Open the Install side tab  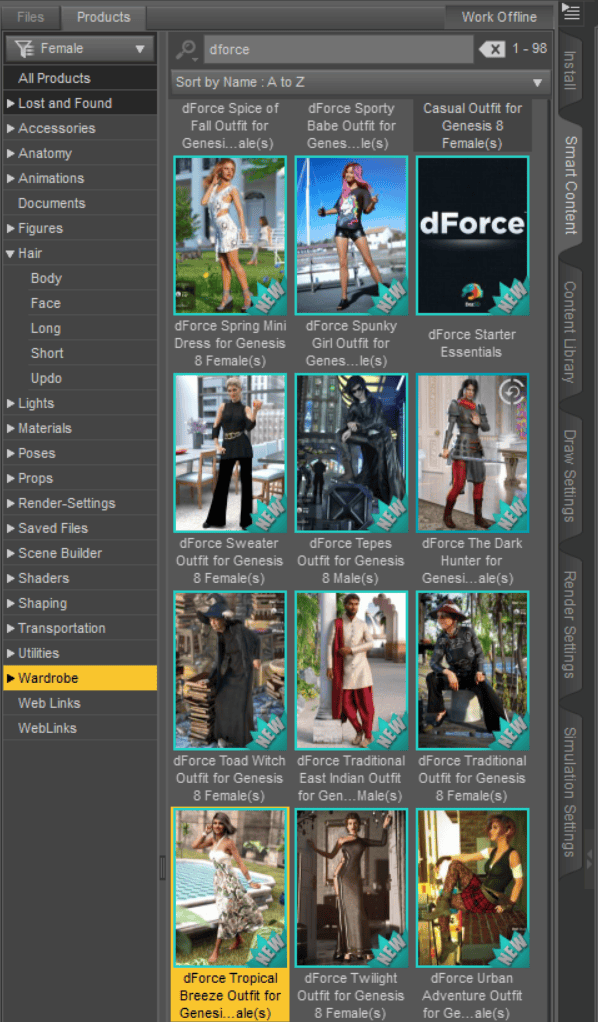click(x=570, y=70)
